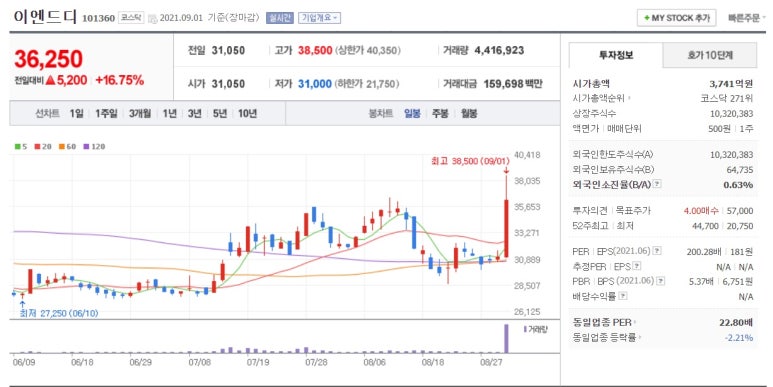Click the 0.63% foreign ownership ratio
The image size is (773, 387).
tap(738, 184)
